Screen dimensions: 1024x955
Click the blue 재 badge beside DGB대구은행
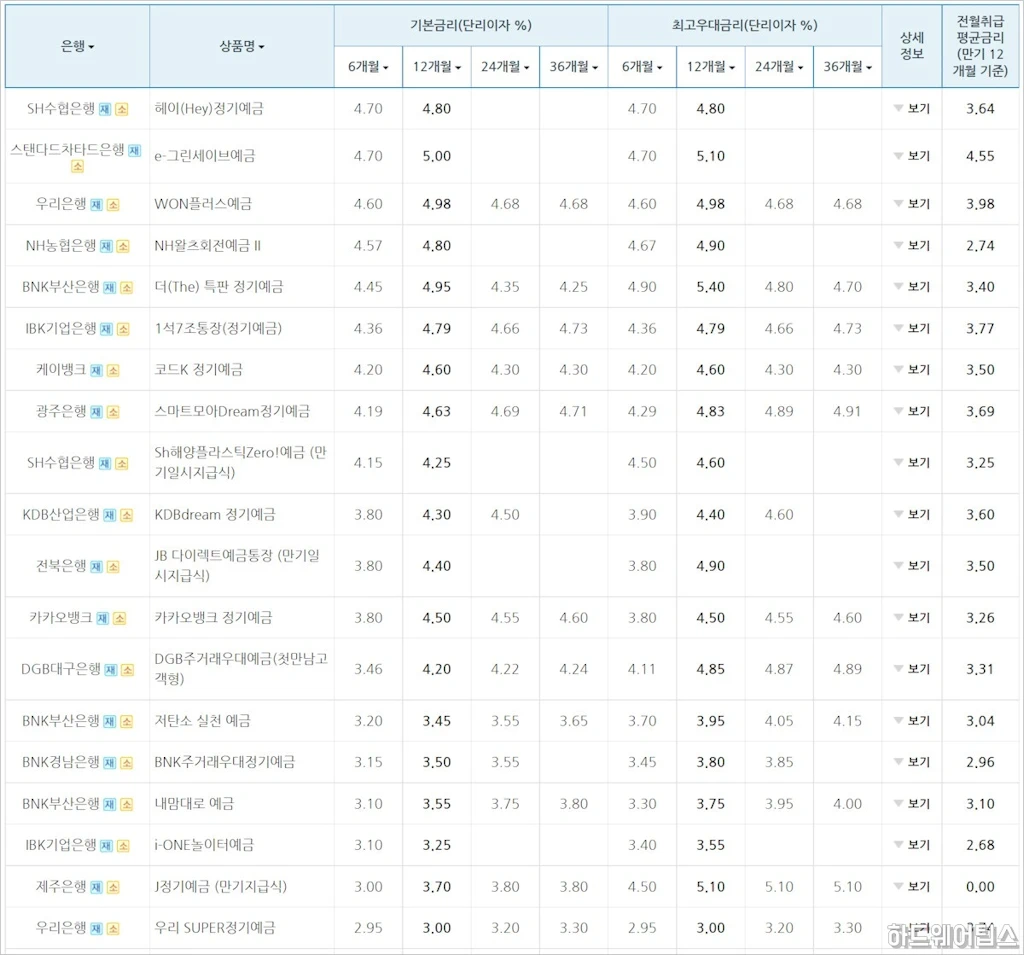point(111,670)
